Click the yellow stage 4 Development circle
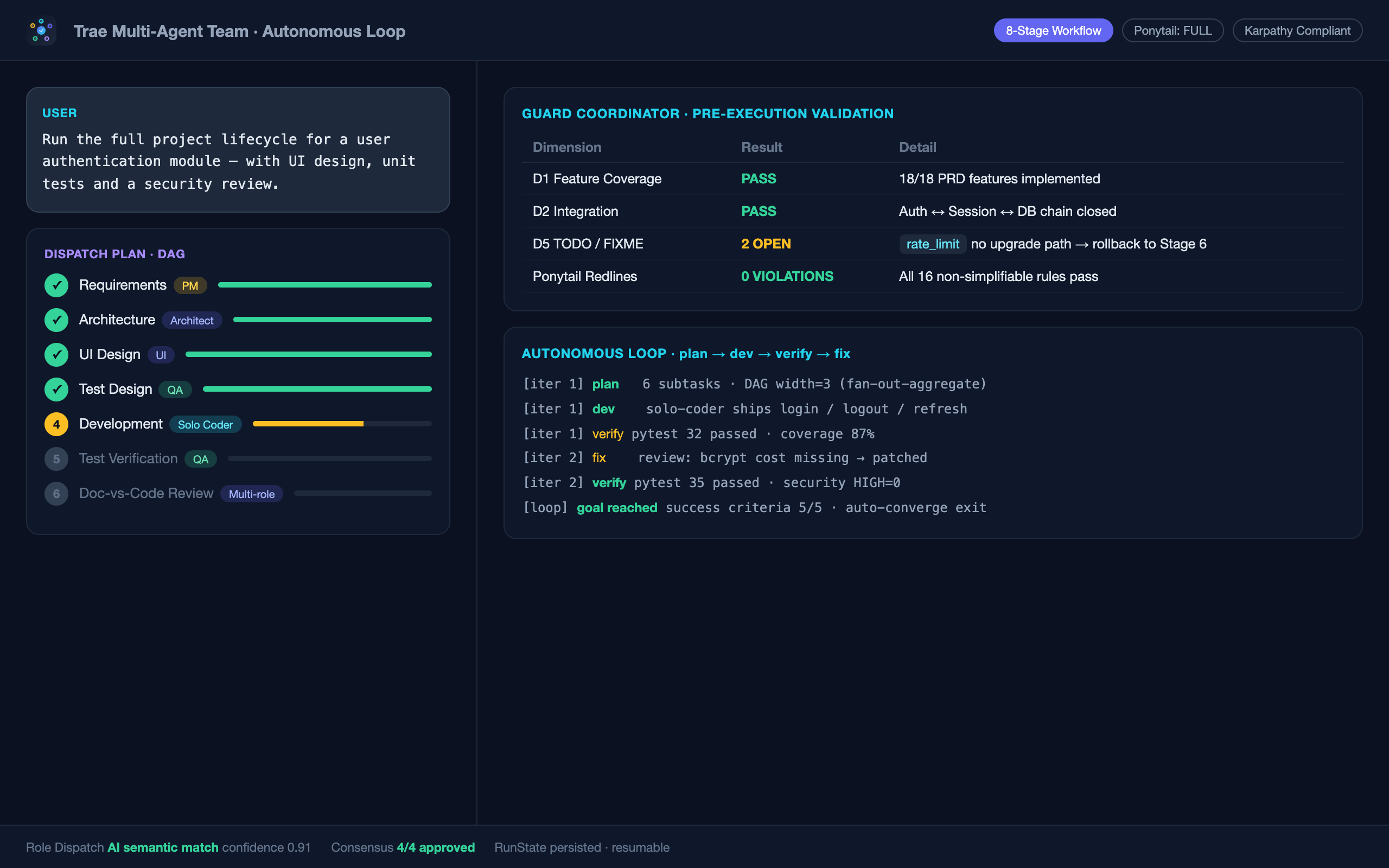 56,424
